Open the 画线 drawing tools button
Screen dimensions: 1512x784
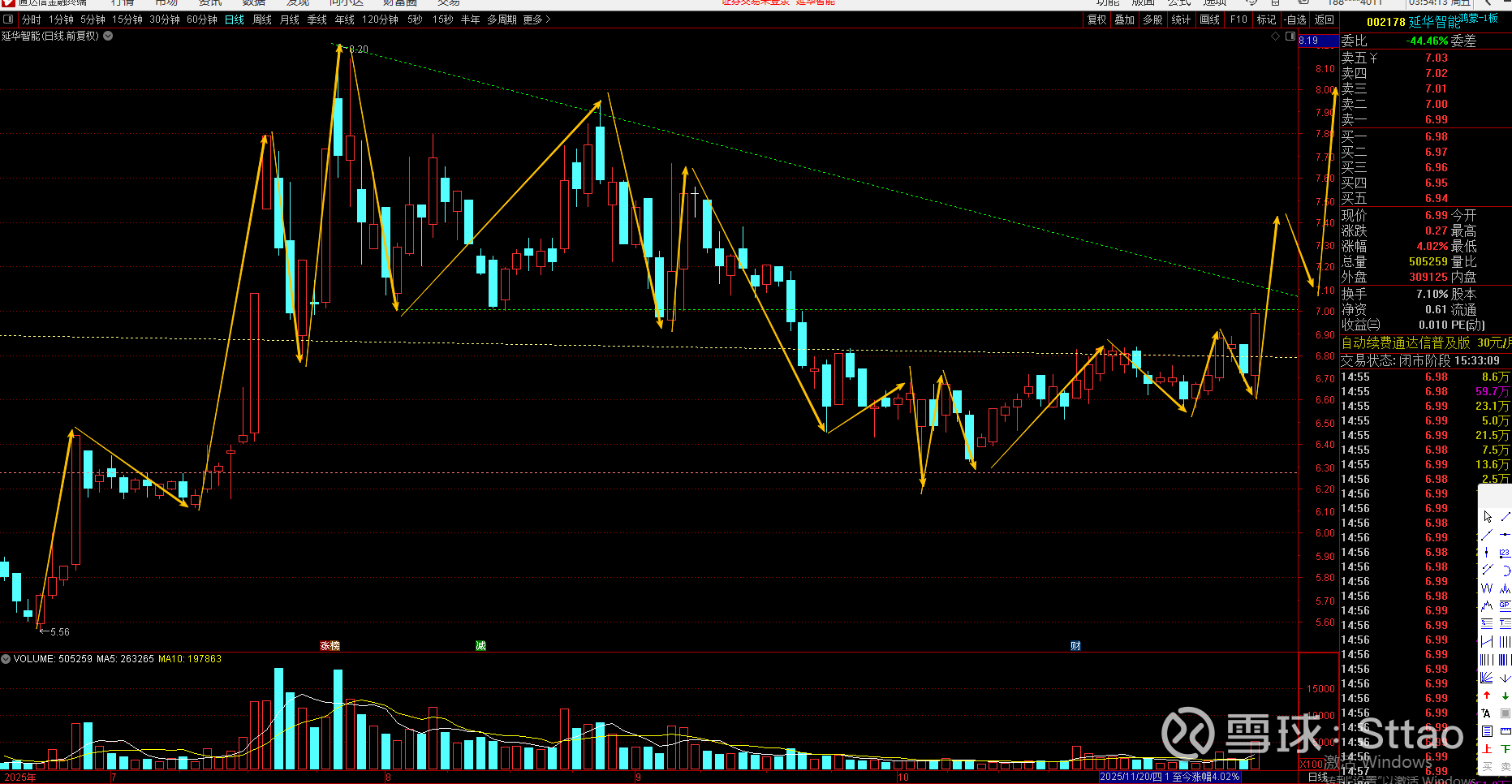pyautogui.click(x=1209, y=19)
